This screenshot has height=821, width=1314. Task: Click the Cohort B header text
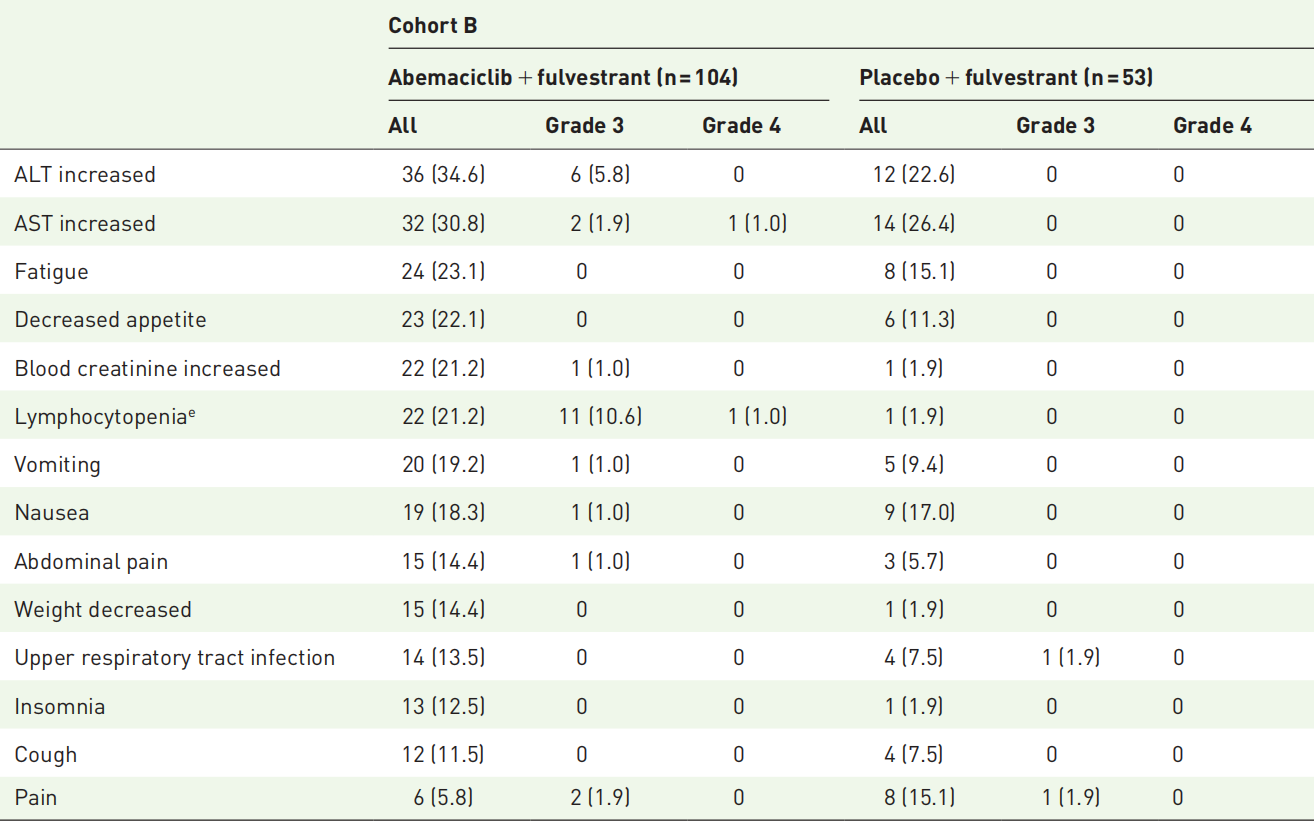tap(432, 26)
